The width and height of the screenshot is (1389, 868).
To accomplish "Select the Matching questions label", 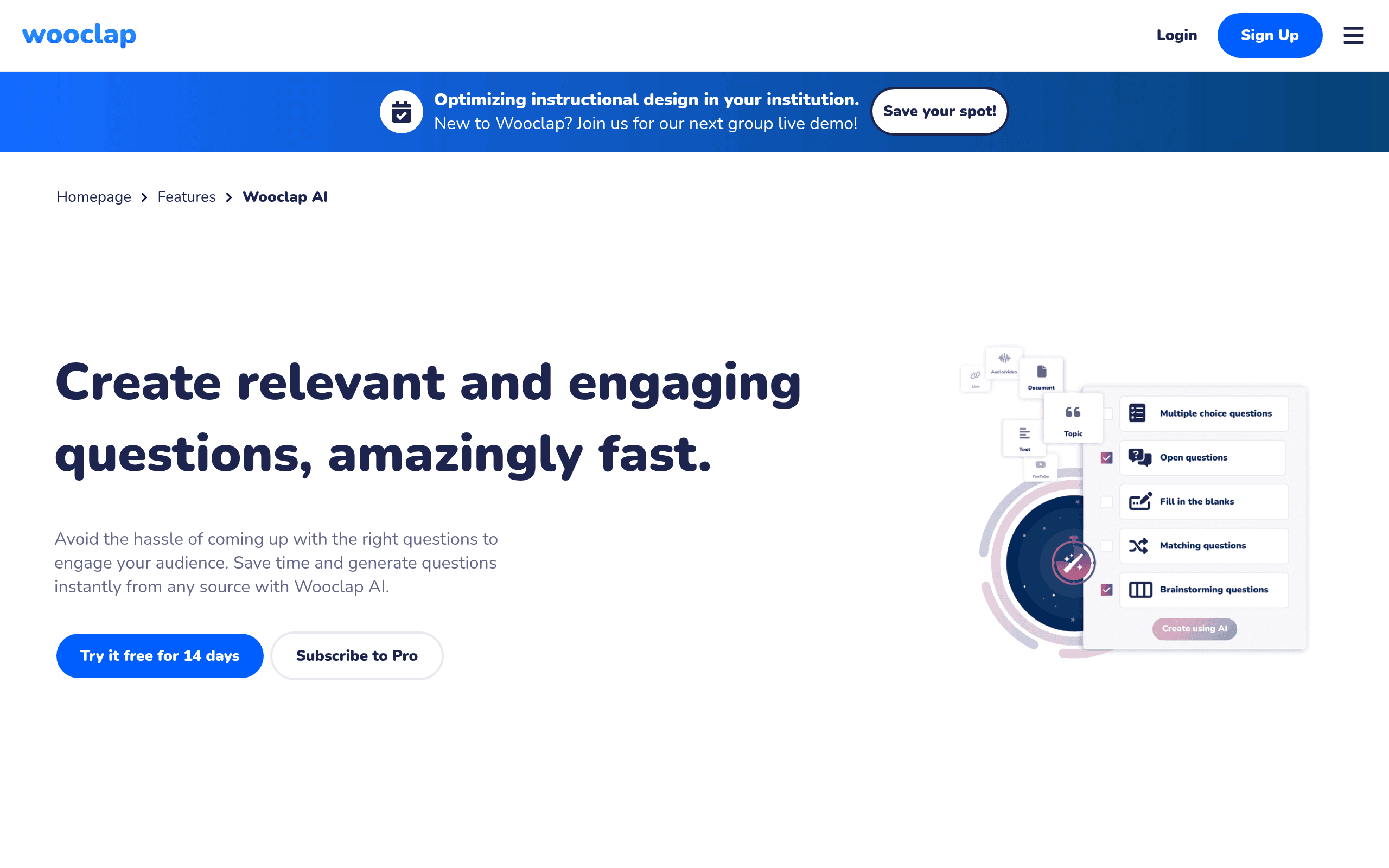I will (x=1202, y=545).
